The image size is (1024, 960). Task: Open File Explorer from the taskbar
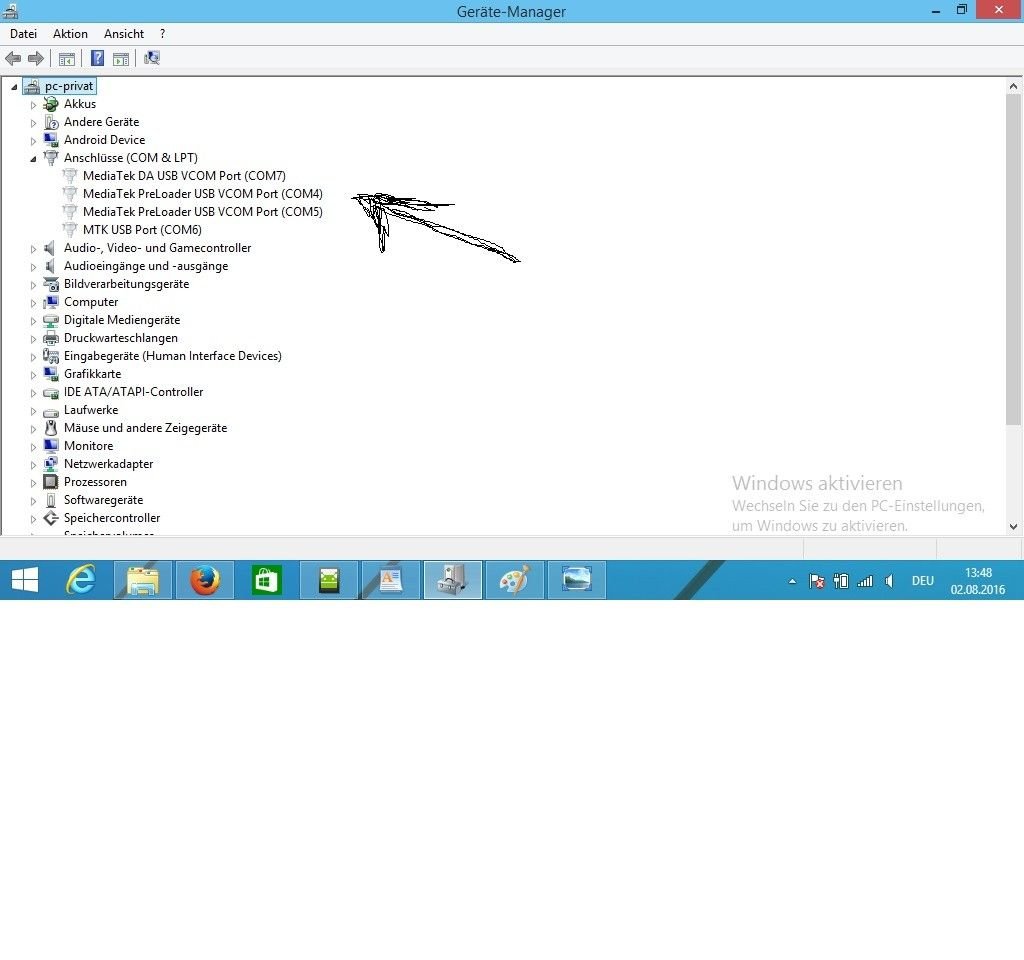pyautogui.click(x=143, y=580)
